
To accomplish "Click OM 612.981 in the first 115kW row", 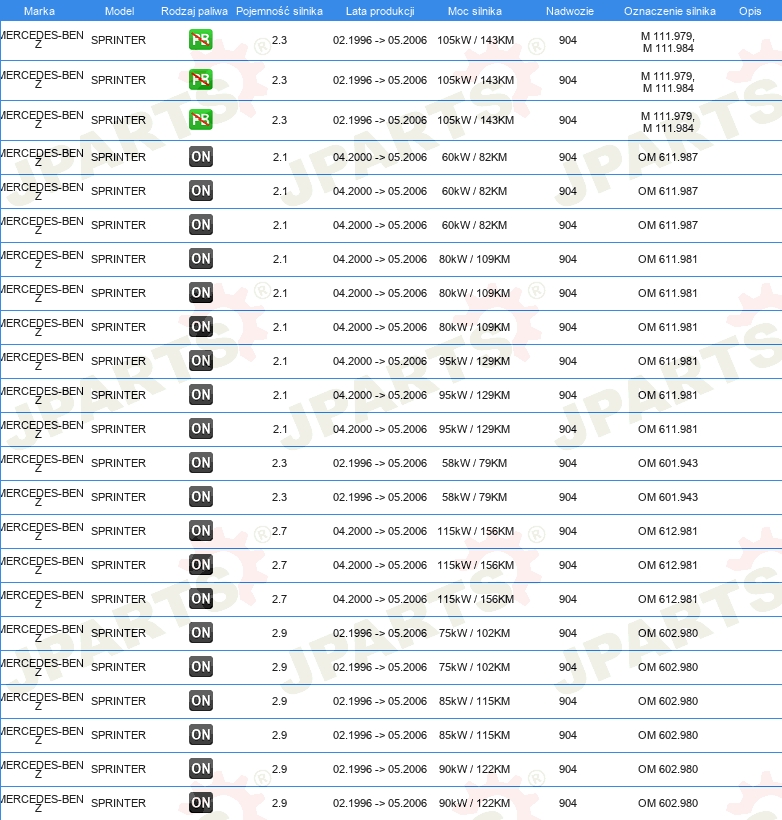I will click(668, 531).
